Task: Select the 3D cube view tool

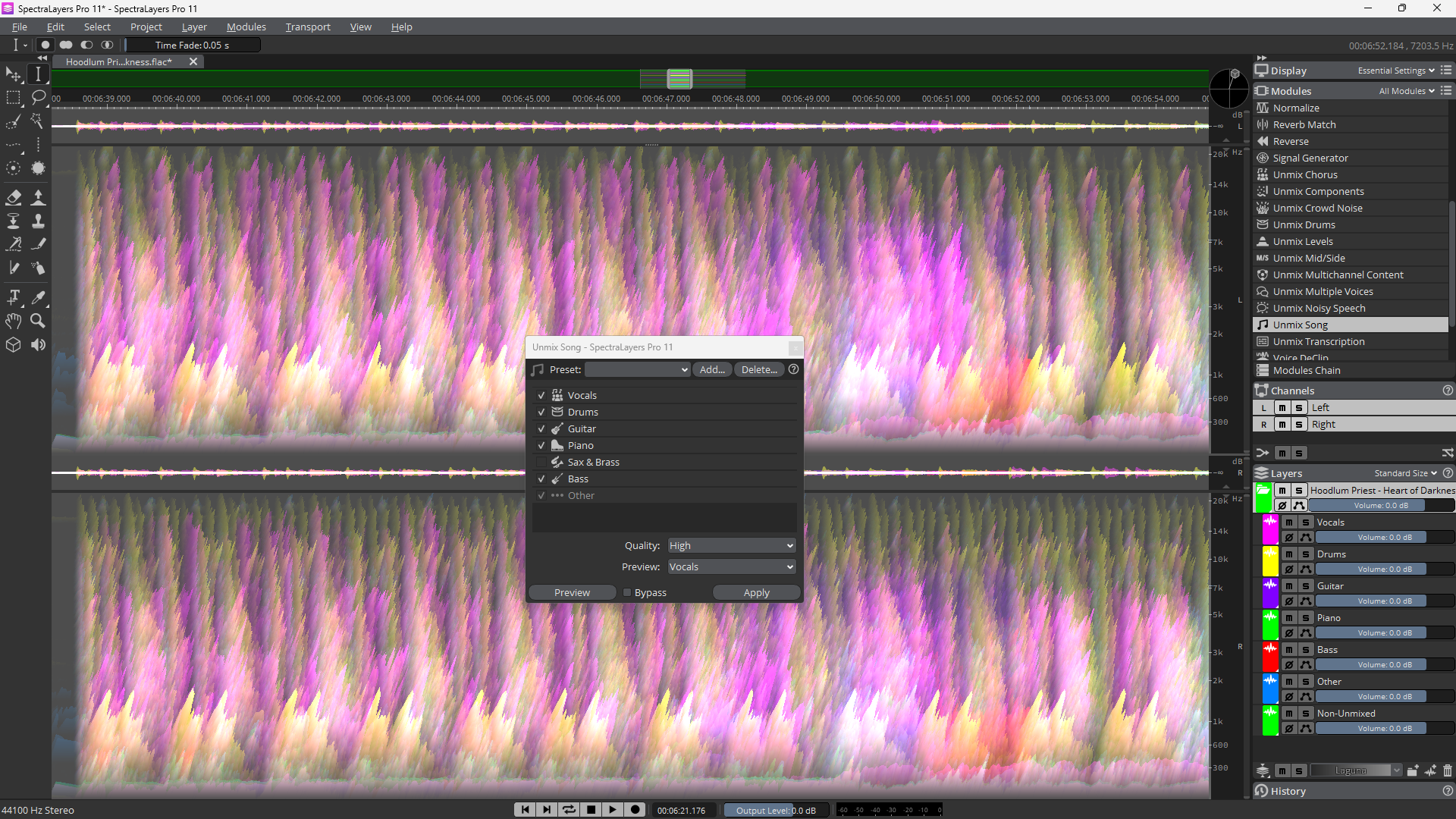Action: coord(14,345)
